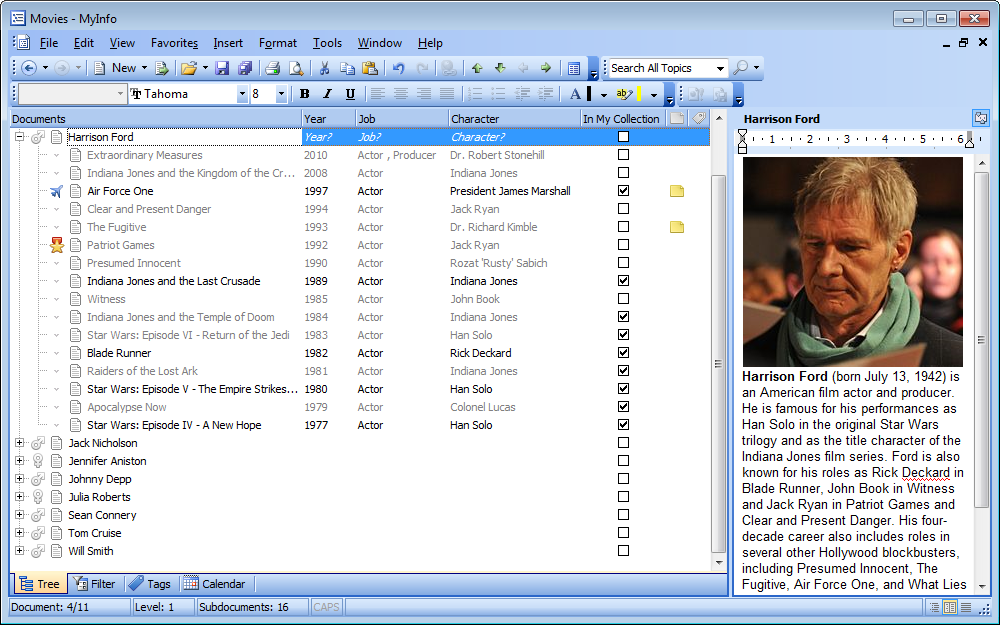Click the document tree vertical scrollbar
1000x625 pixels.
pos(719,364)
